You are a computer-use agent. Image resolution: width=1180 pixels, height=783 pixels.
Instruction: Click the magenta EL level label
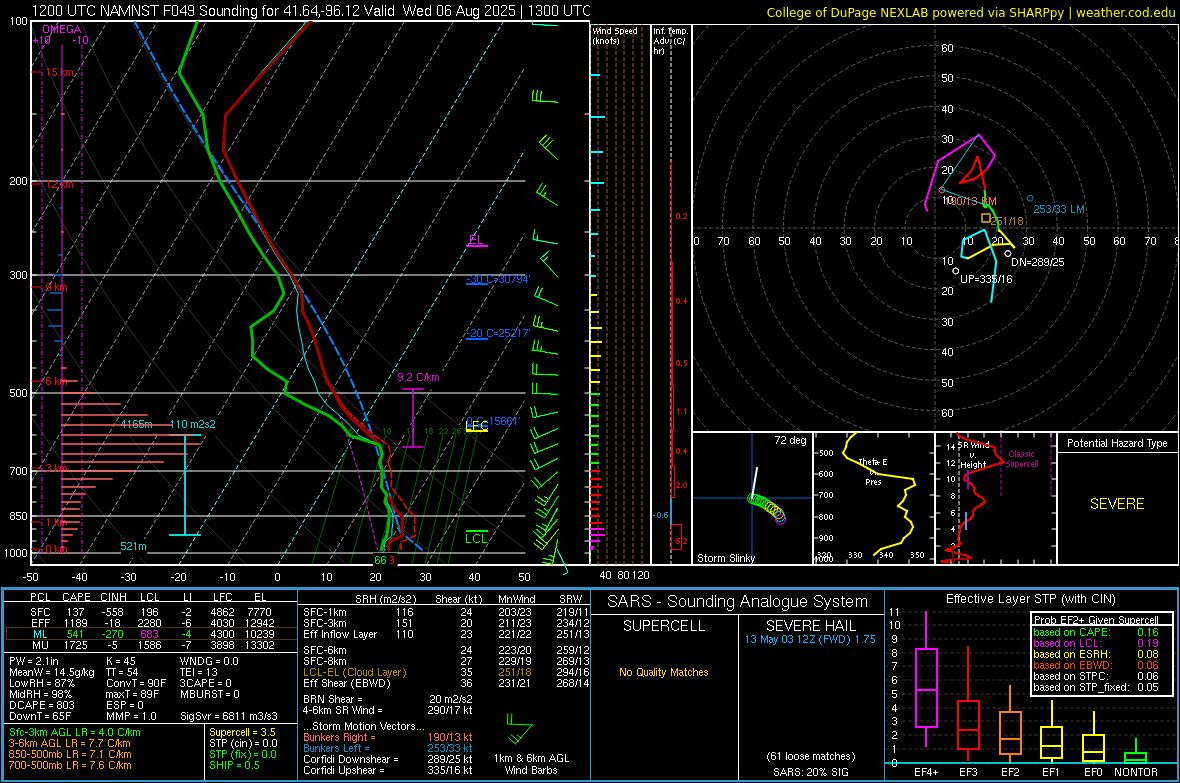click(476, 239)
